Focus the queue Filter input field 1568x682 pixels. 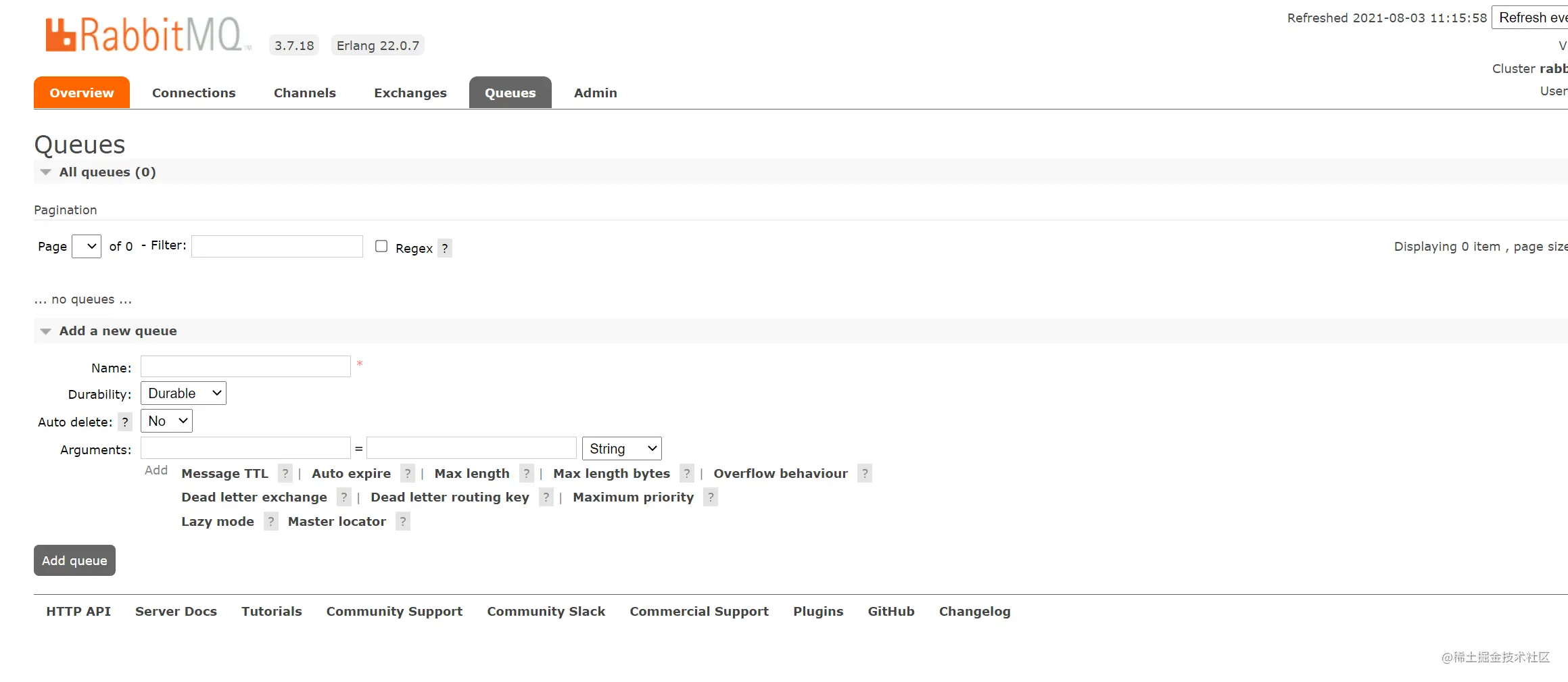[277, 246]
